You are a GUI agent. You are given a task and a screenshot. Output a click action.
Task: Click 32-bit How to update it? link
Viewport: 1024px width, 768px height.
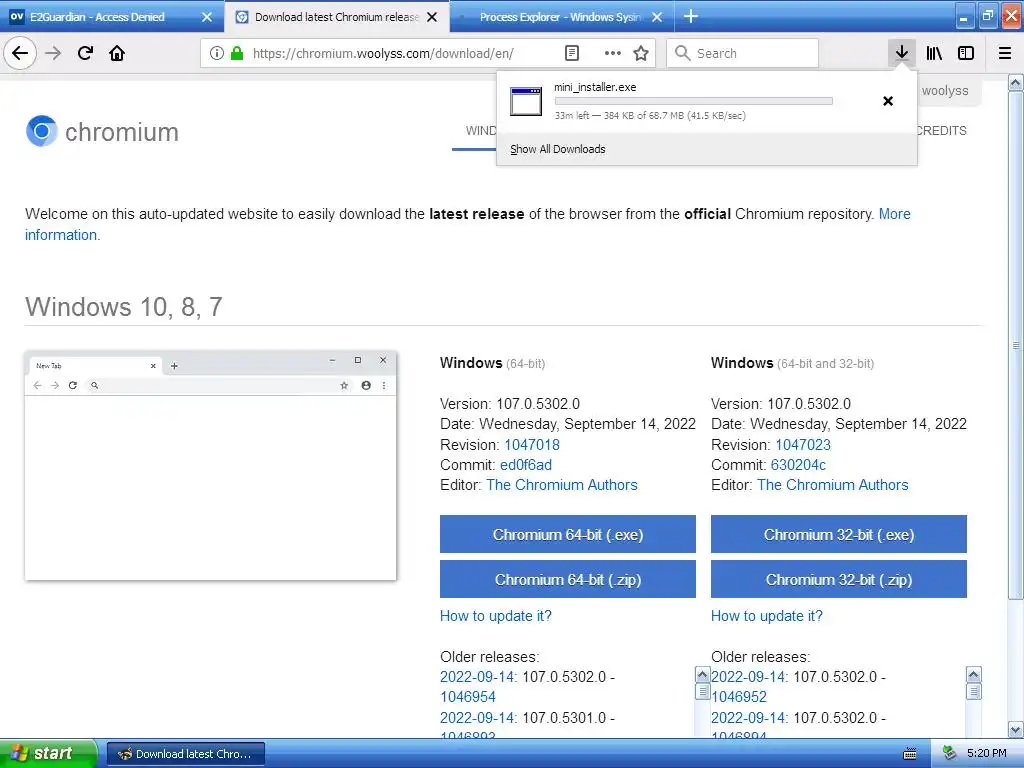pos(767,616)
